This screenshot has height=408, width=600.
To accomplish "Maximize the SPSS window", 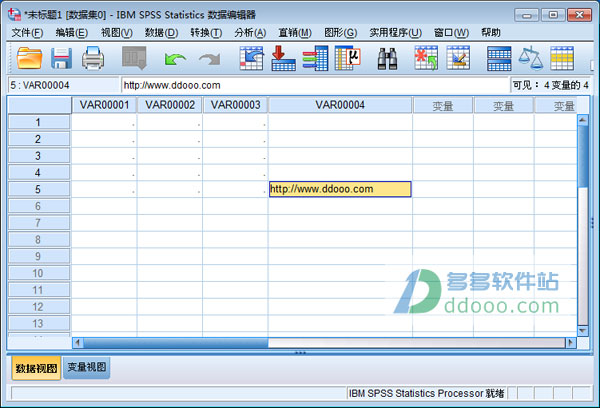I will coord(553,15).
